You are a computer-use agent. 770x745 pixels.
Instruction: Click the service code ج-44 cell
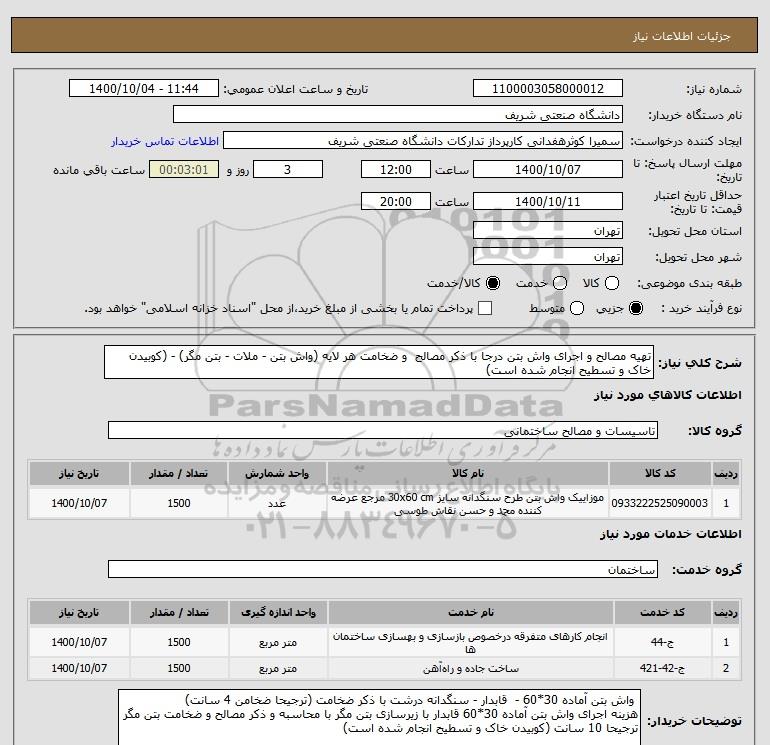(662, 642)
